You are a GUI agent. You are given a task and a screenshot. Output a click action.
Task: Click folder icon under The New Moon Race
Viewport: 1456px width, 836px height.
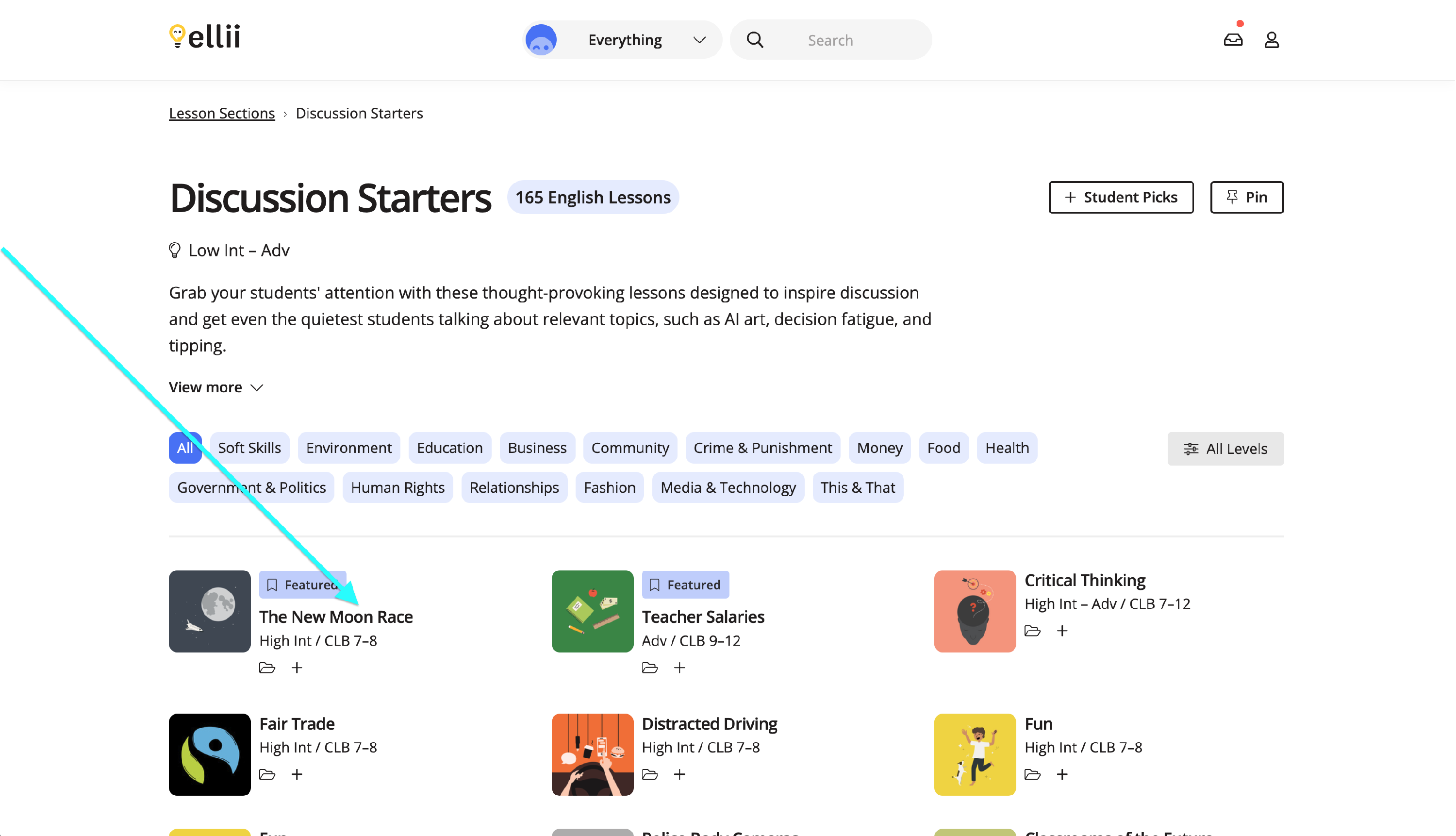click(x=267, y=668)
